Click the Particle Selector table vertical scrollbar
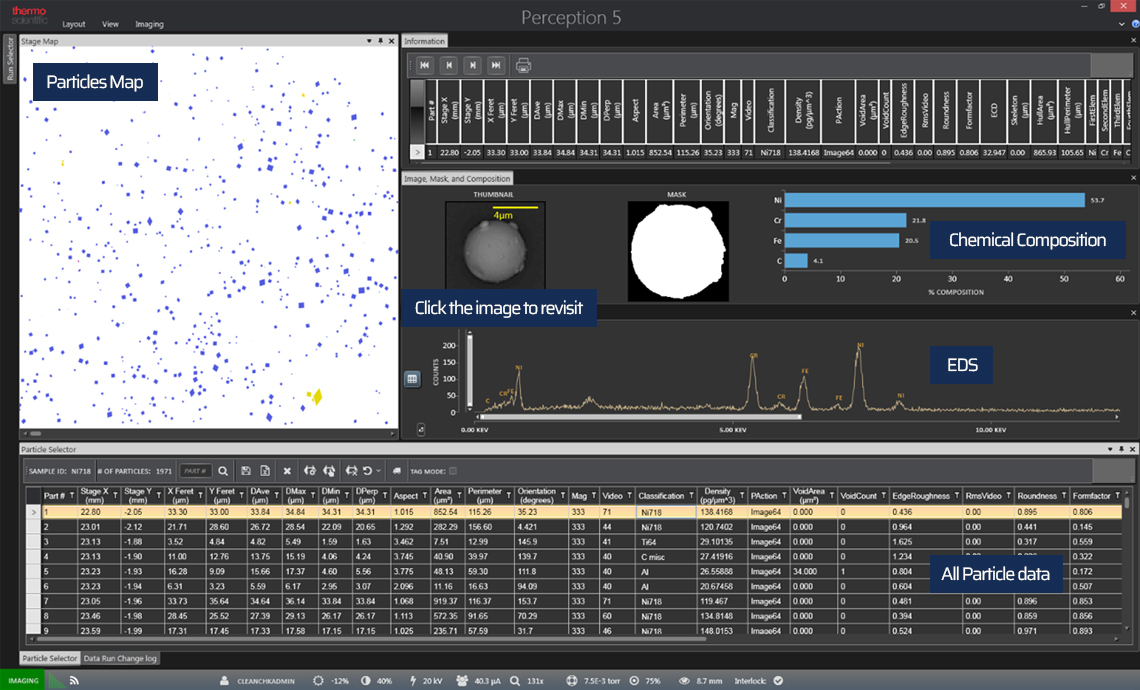Image resolution: width=1140 pixels, height=690 pixels. tap(1127, 502)
